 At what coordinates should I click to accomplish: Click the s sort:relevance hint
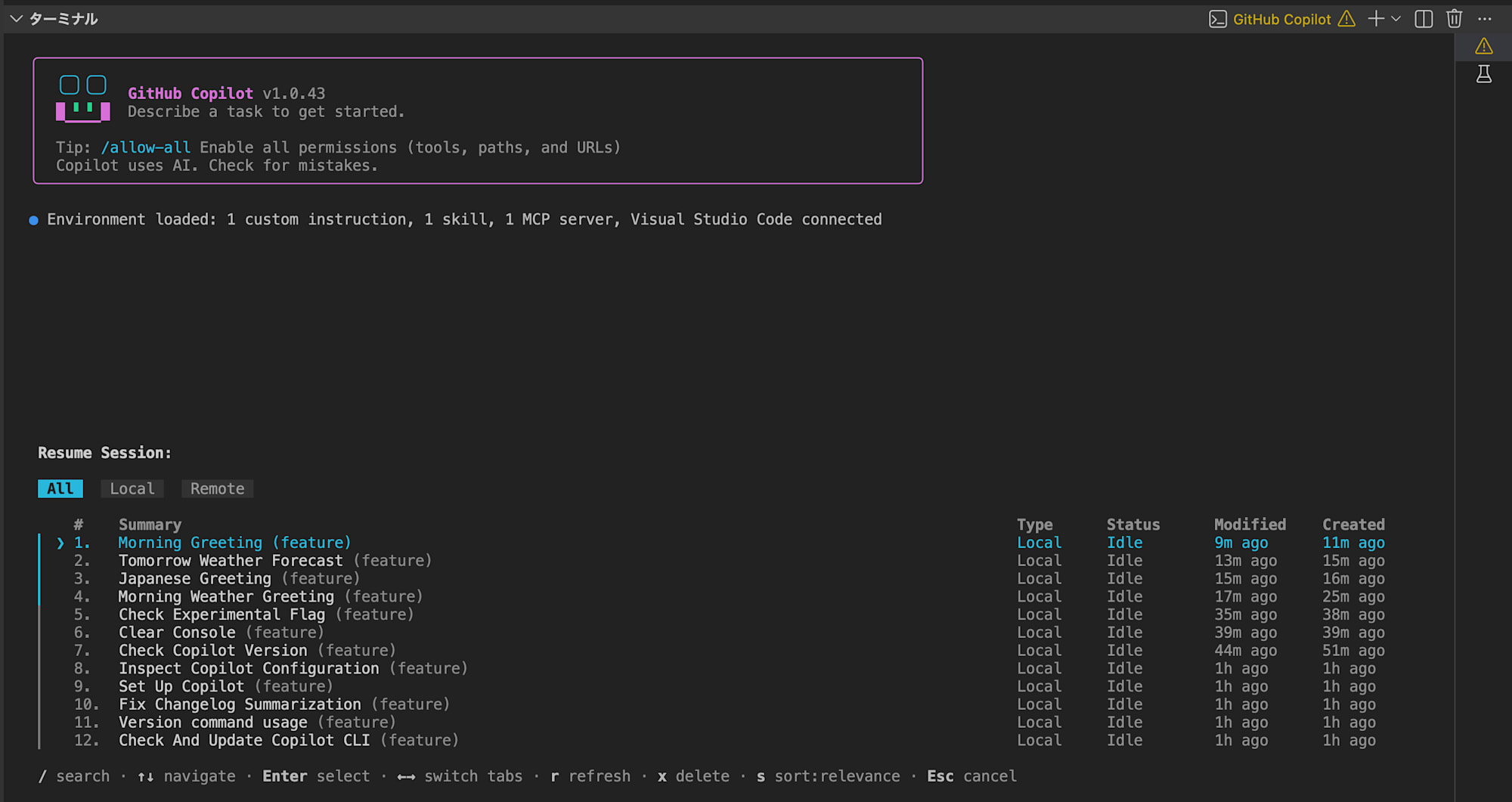tap(829, 776)
